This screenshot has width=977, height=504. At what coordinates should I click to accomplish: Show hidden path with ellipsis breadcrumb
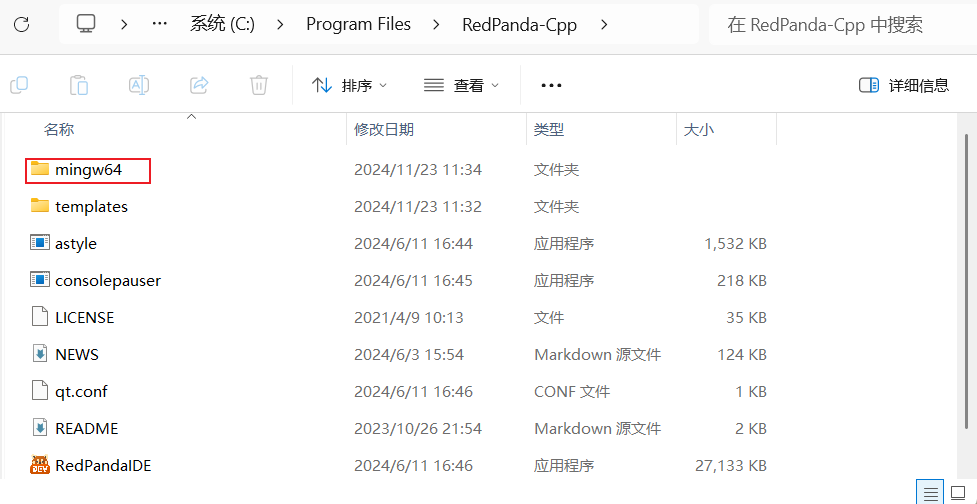coord(160,24)
